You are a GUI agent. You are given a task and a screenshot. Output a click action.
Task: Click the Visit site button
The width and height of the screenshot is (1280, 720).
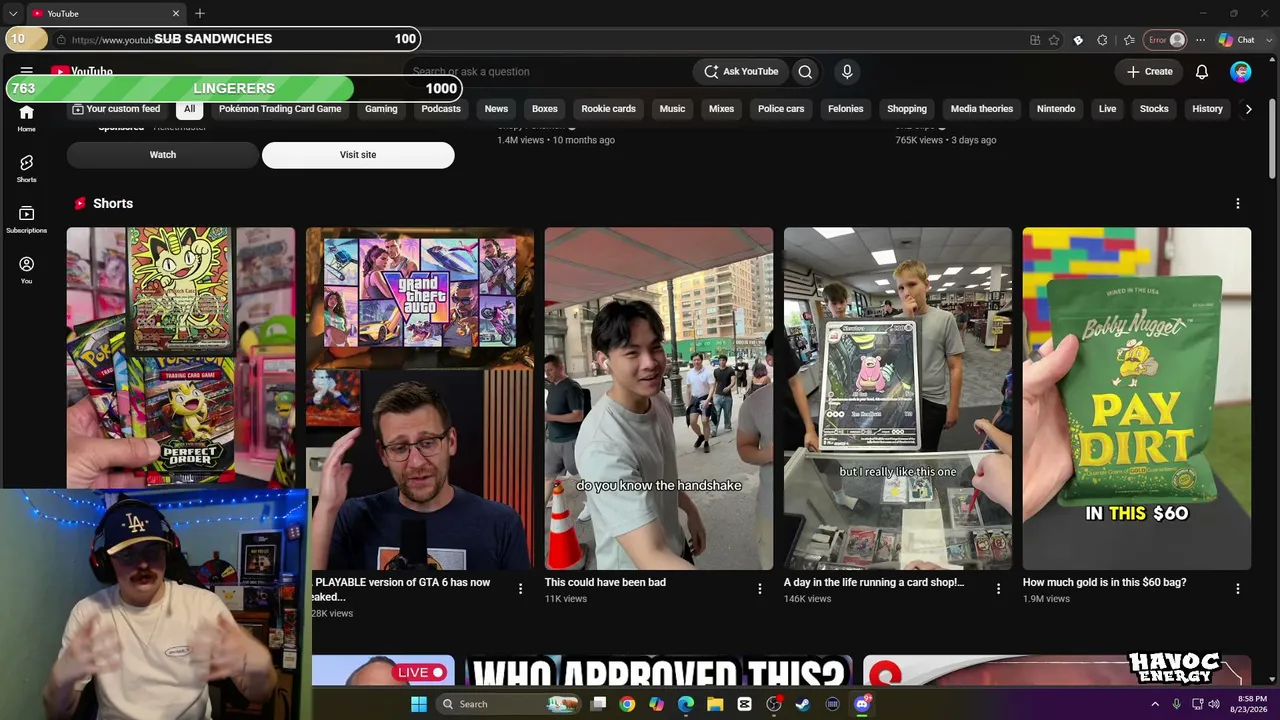point(358,155)
